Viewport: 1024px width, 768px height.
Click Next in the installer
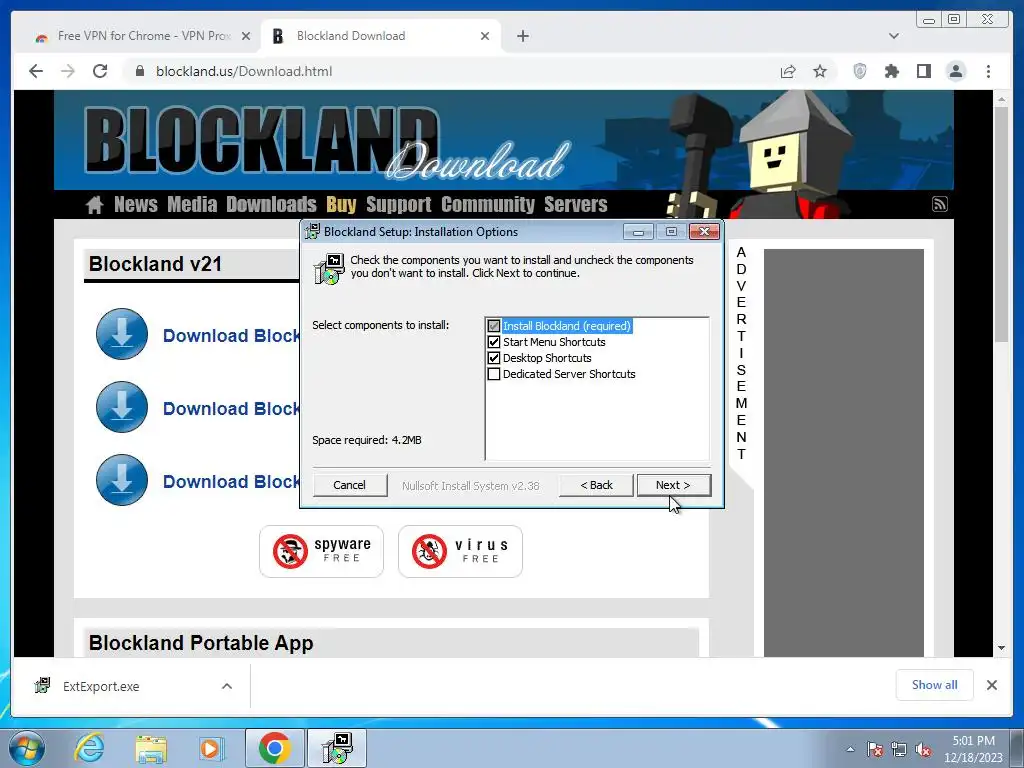[x=673, y=485]
